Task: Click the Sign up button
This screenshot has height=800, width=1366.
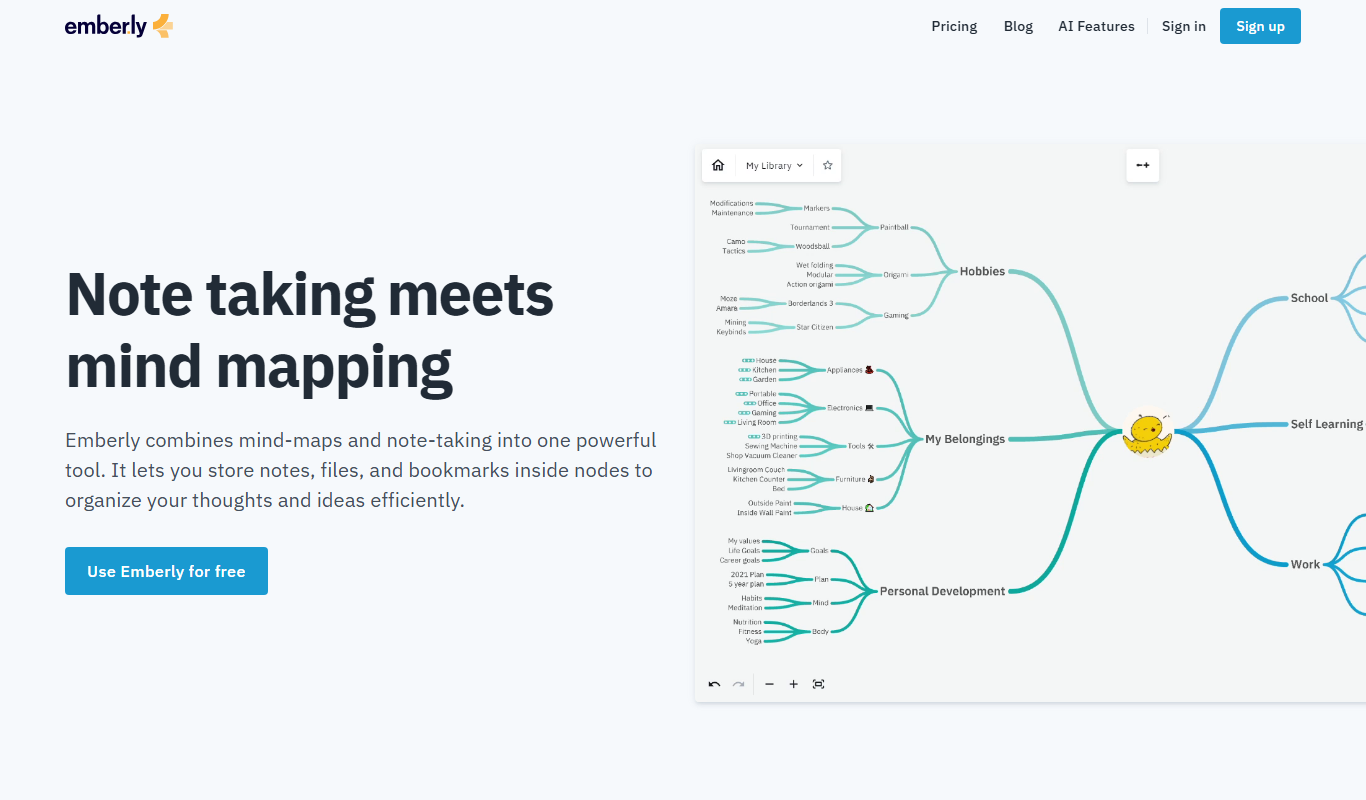Action: tap(1260, 26)
